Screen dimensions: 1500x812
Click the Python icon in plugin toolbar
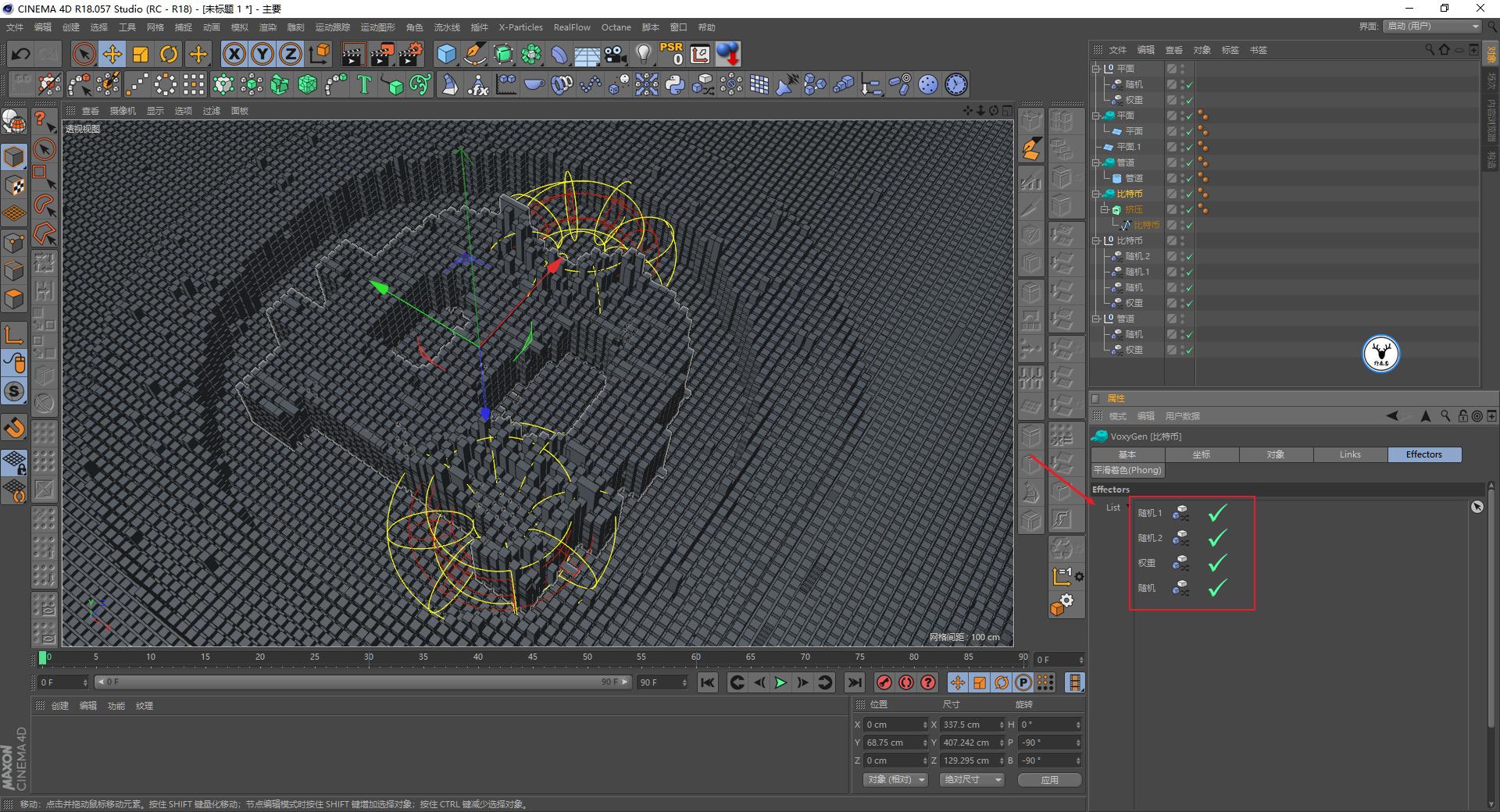click(x=675, y=84)
